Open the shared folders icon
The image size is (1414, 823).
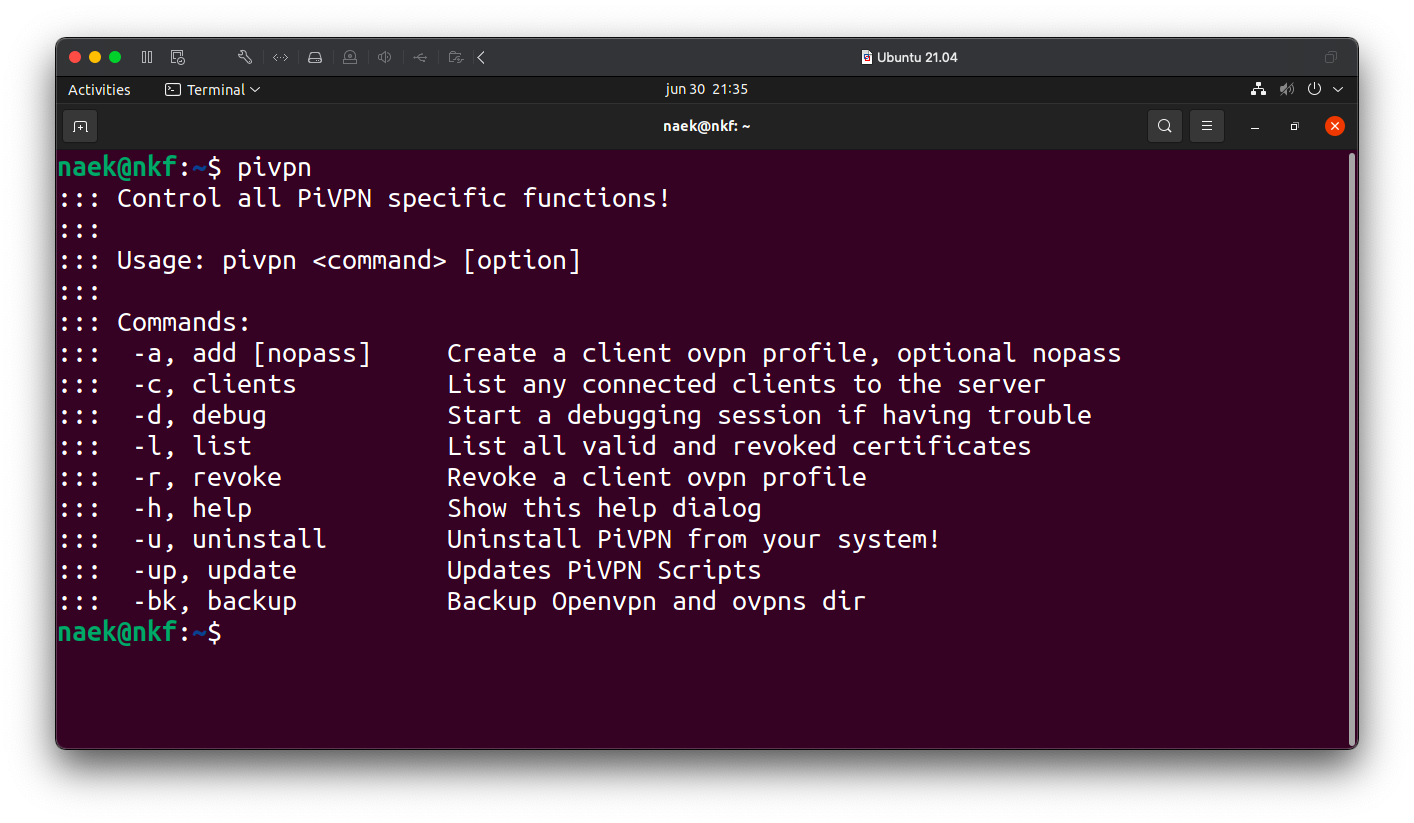click(x=455, y=57)
